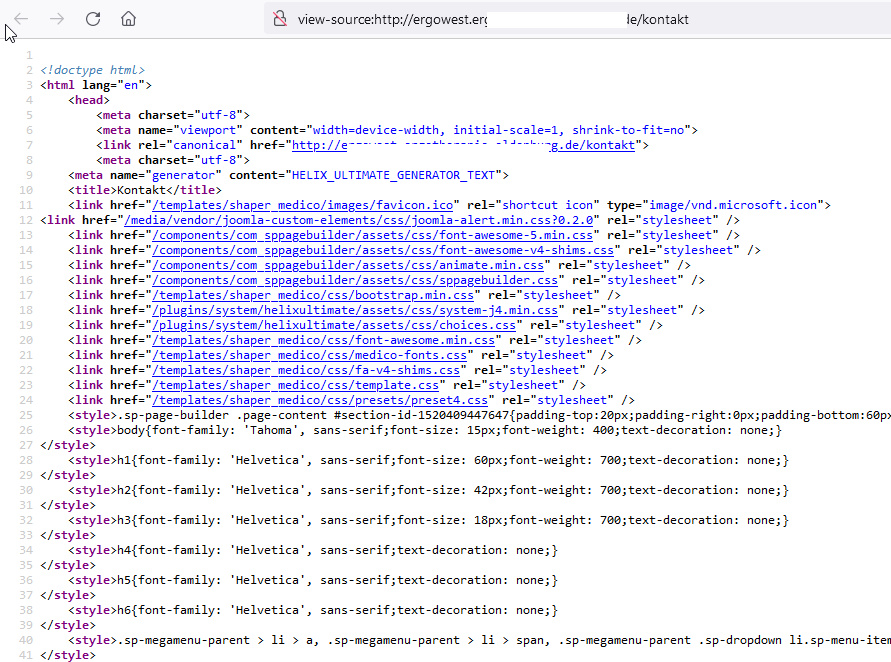
Task: Click the forward navigation arrow
Action: point(57,19)
